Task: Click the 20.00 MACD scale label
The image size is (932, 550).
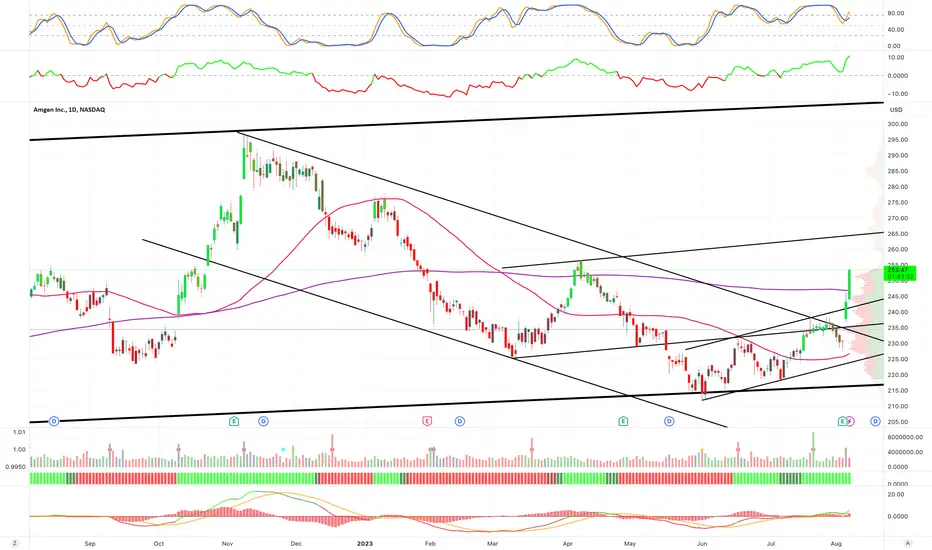Action: pyautogui.click(x=896, y=494)
